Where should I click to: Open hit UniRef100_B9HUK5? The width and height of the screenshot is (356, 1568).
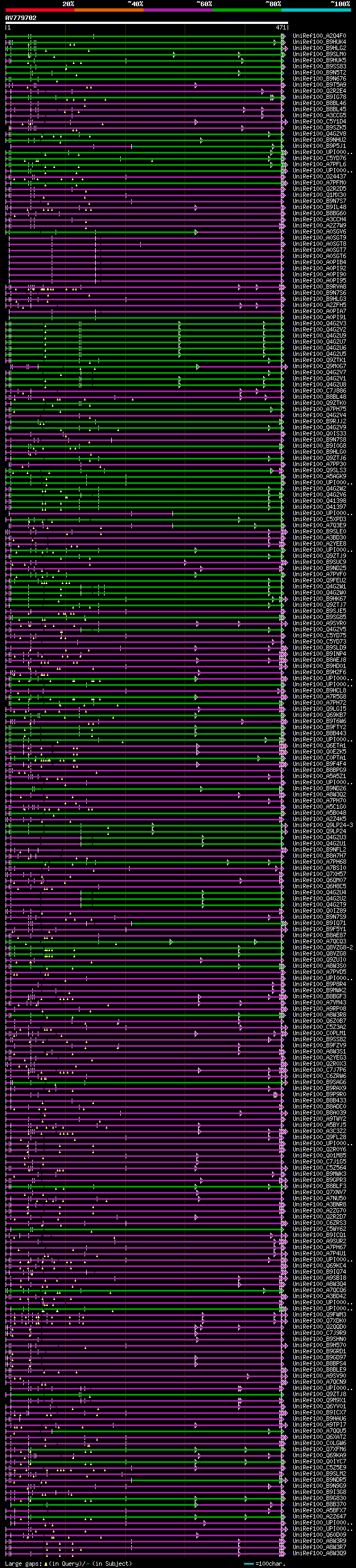tap(319, 60)
